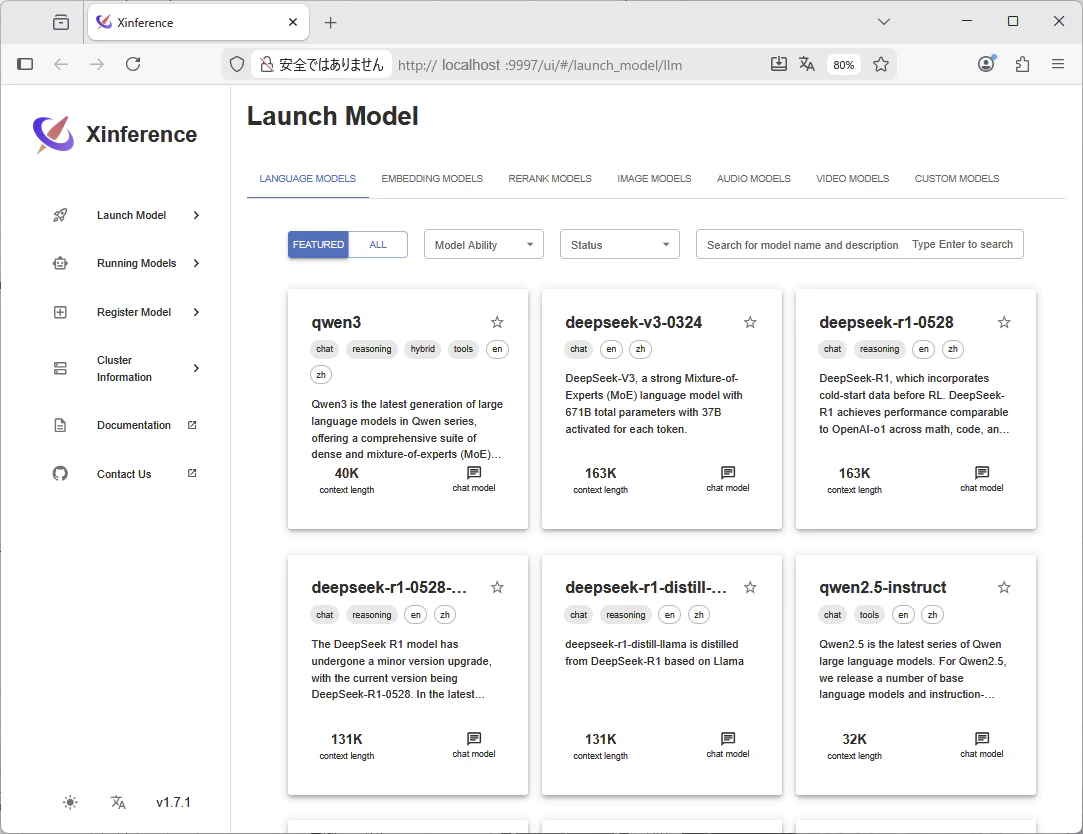Open the qwen3 model card title
1083x834 pixels.
(x=336, y=323)
